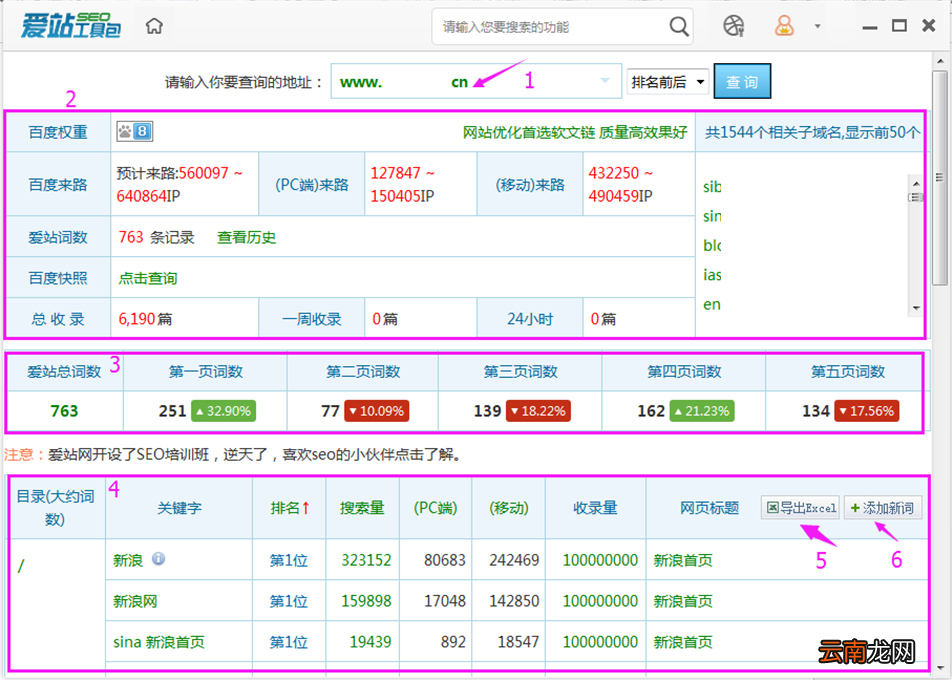Open the keyword 新浪网 link
The width and height of the screenshot is (952, 680).
(135, 601)
